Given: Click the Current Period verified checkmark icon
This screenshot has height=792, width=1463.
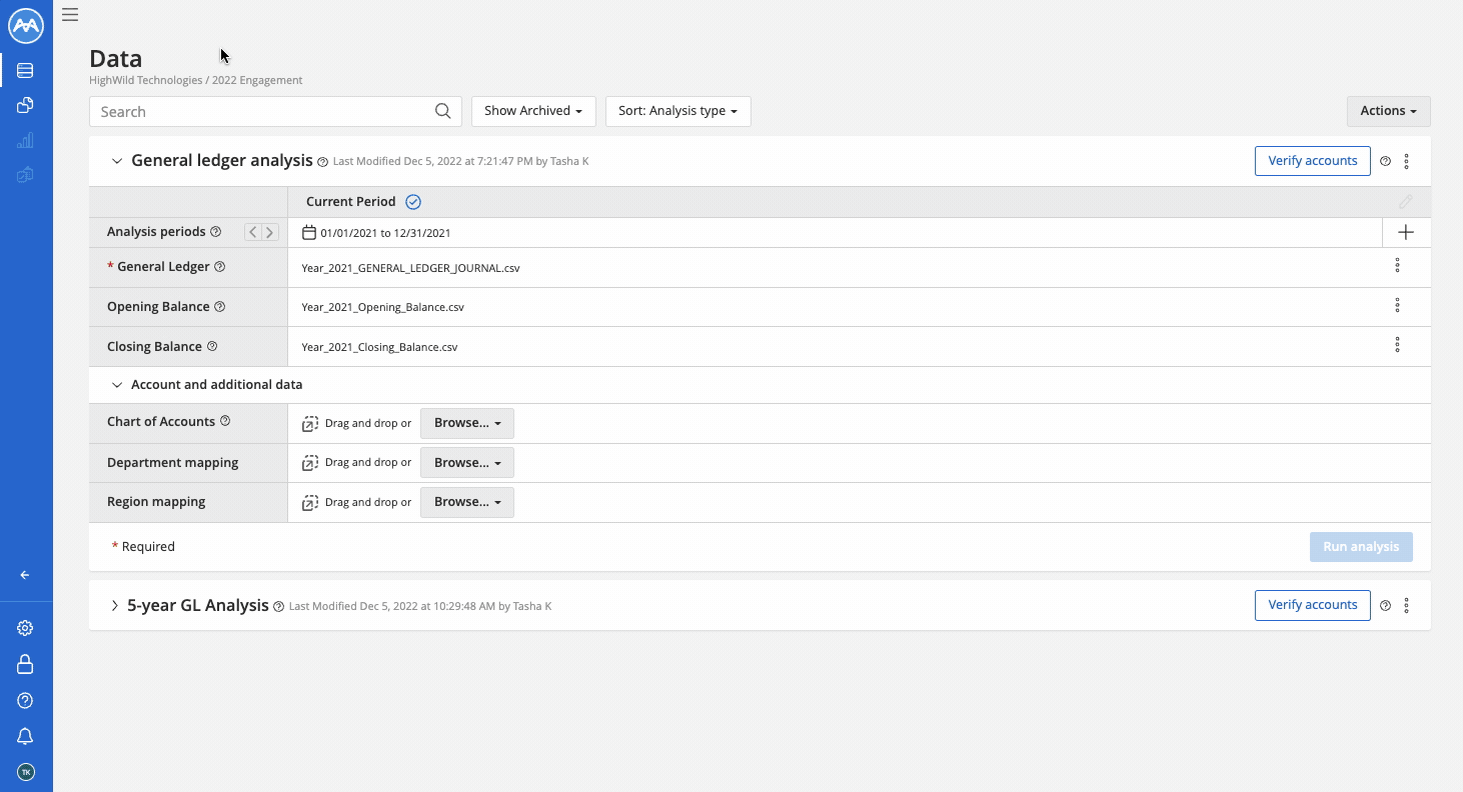Looking at the screenshot, I should tap(413, 202).
